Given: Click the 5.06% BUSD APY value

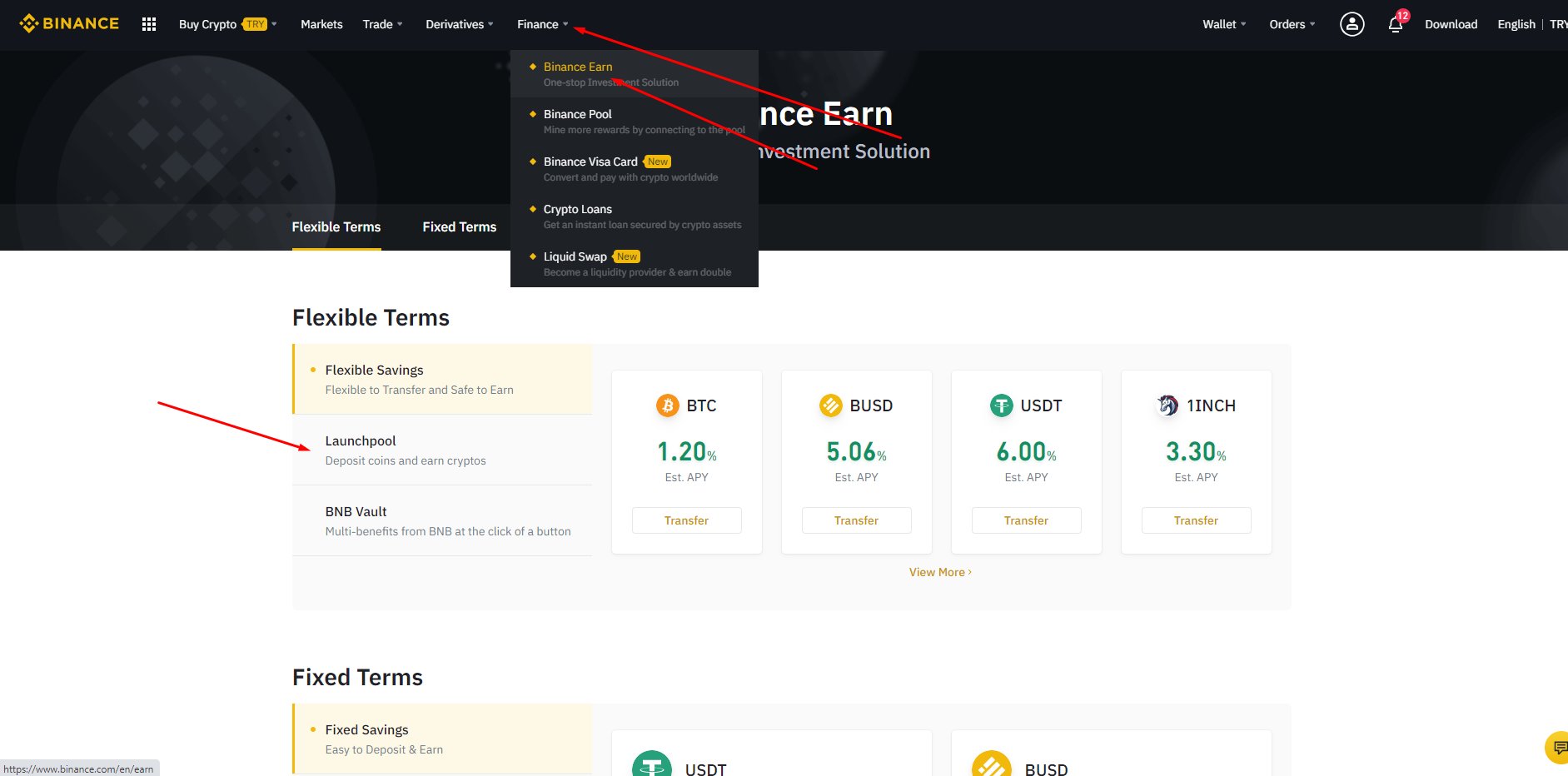Looking at the screenshot, I should pyautogui.click(x=857, y=452).
